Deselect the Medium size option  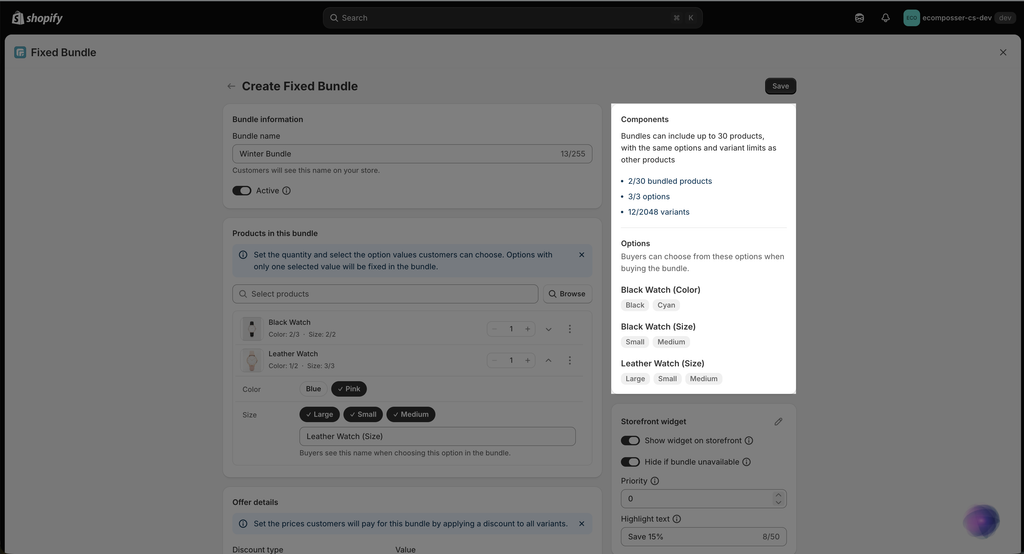(411, 414)
